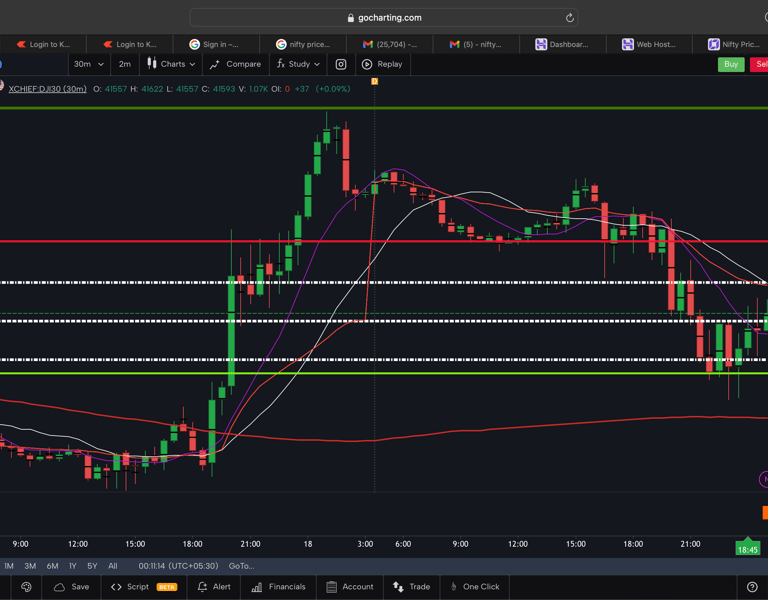Open the 'nifty price...' browser tab

pyautogui.click(x=303, y=44)
